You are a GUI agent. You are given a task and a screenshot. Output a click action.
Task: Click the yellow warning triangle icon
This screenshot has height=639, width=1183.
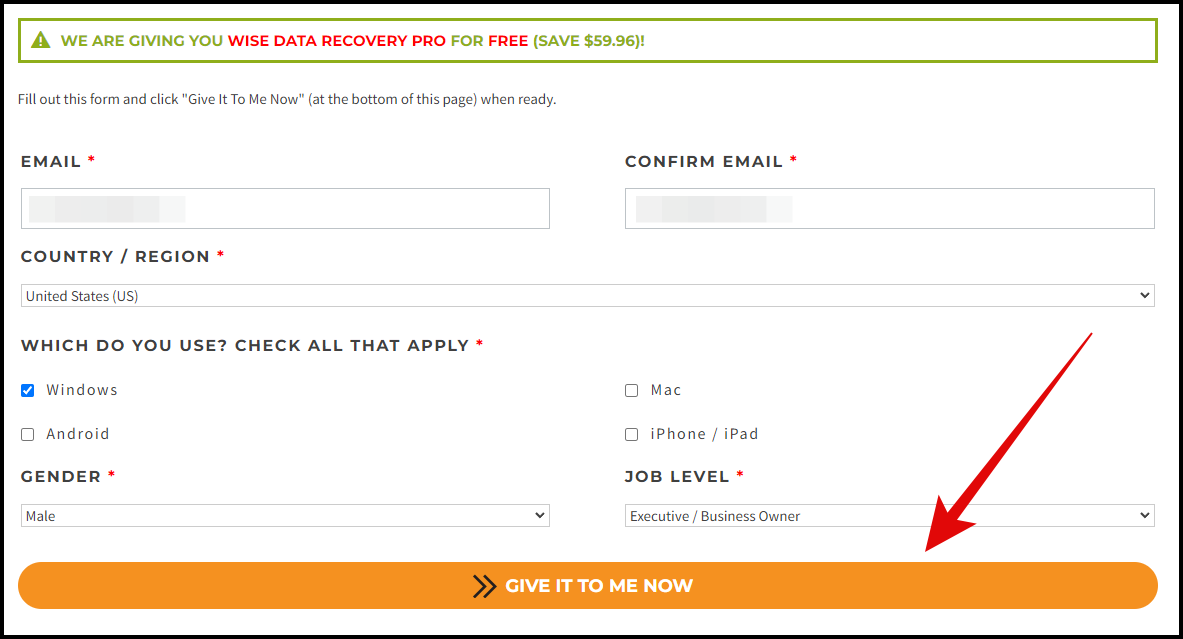[41, 40]
